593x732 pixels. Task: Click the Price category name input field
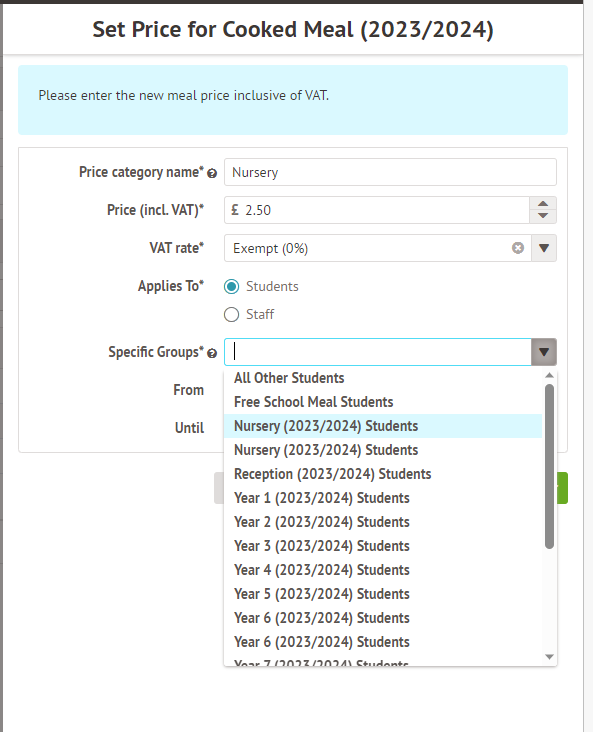(x=390, y=172)
